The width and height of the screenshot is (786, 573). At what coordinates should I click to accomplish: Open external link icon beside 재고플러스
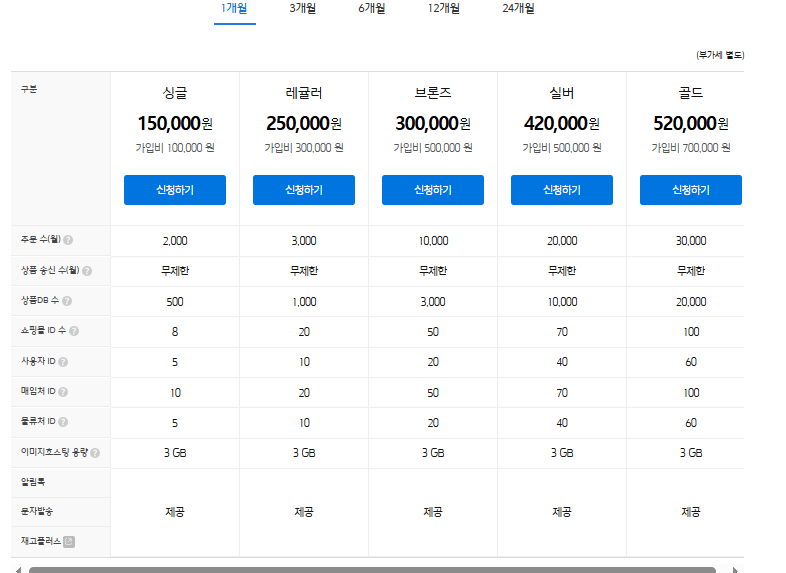(x=69, y=542)
